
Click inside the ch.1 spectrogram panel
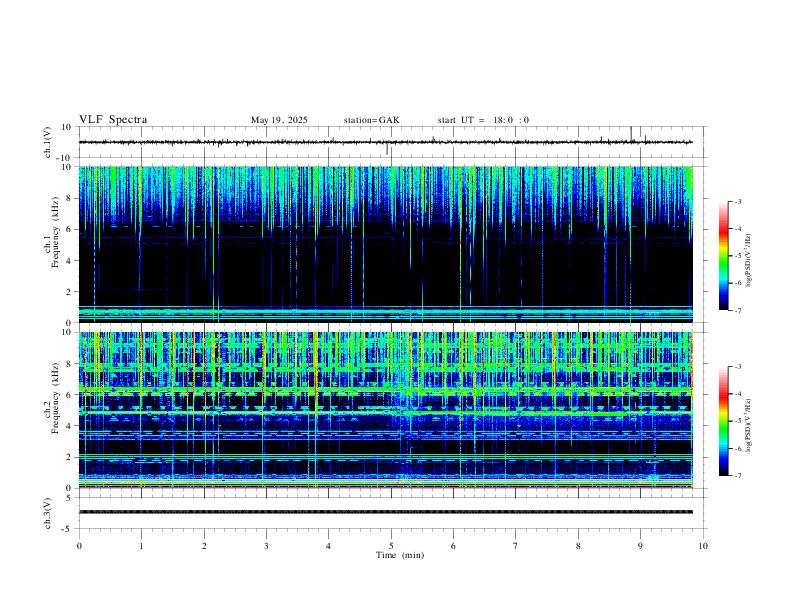[385, 244]
